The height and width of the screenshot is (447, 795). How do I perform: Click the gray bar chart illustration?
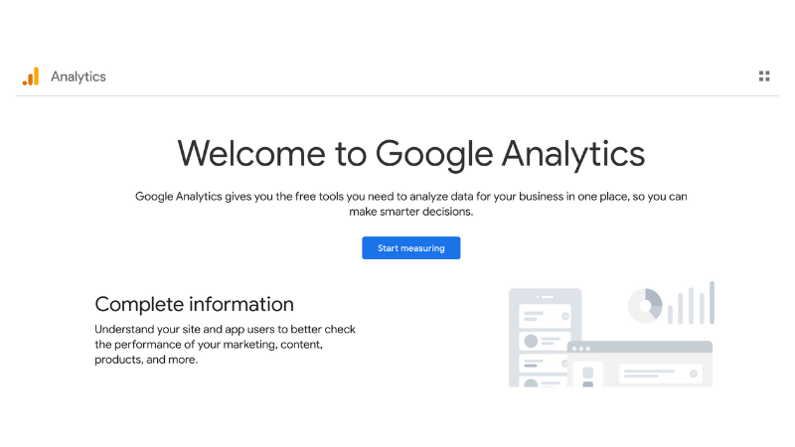[x=691, y=303]
